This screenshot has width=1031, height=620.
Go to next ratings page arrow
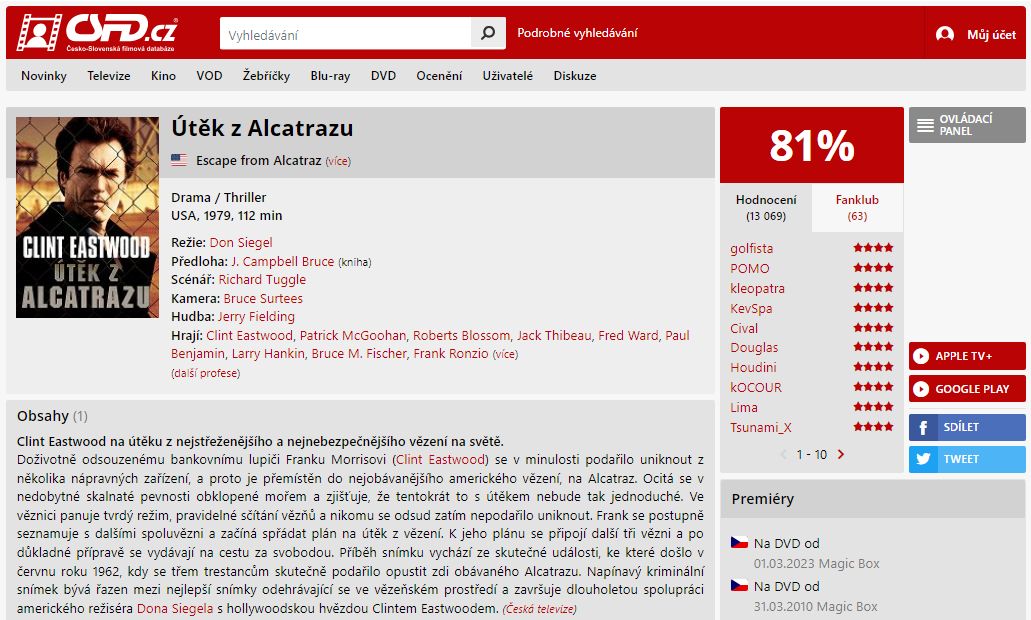click(841, 454)
